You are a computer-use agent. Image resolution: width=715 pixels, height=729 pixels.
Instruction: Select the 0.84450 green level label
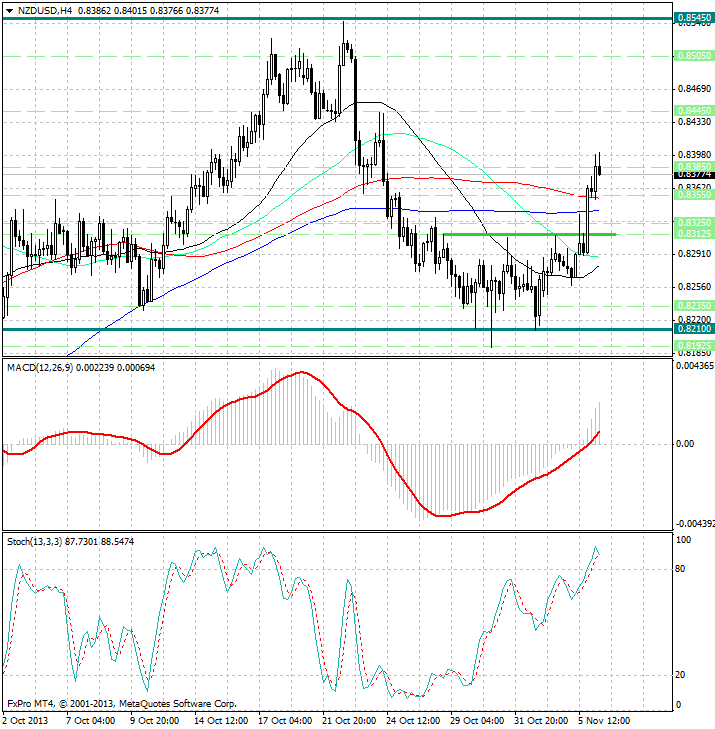click(693, 110)
